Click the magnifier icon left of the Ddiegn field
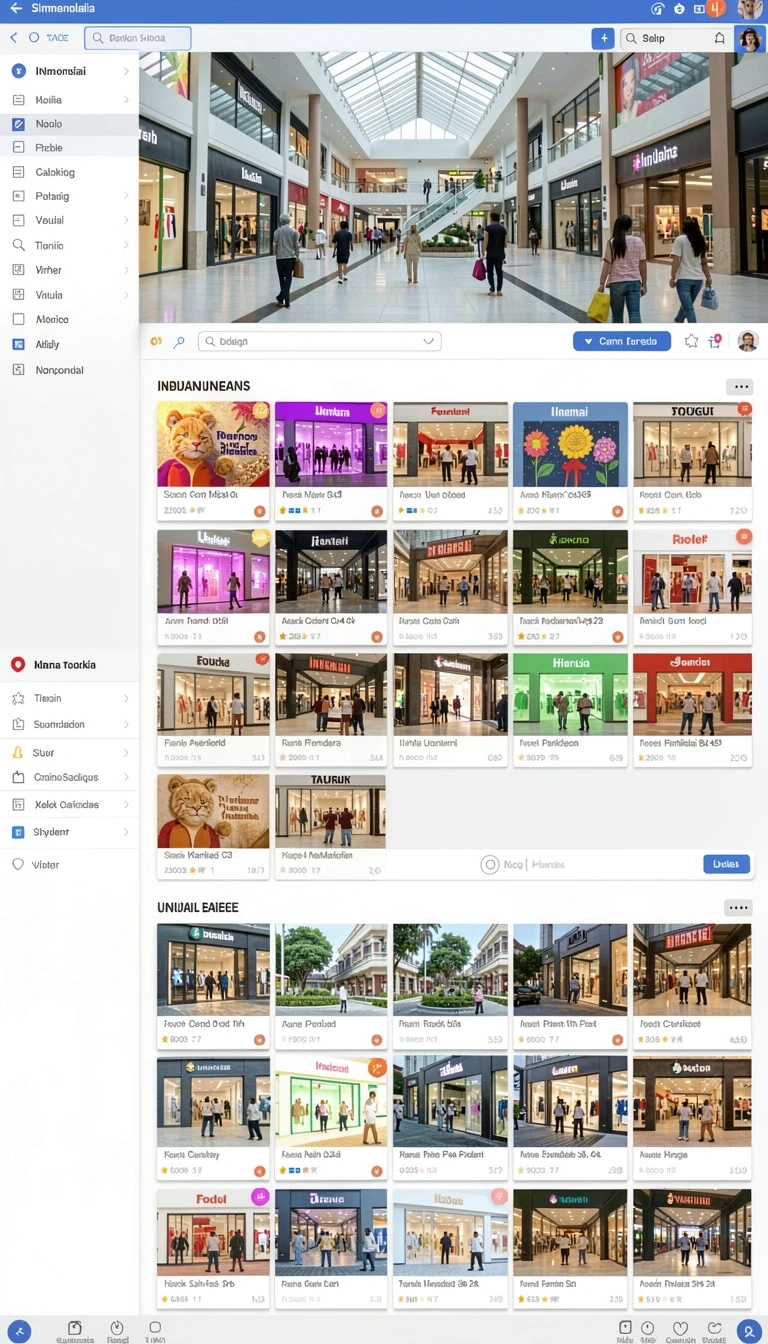This screenshot has width=768, height=1344. point(179,342)
